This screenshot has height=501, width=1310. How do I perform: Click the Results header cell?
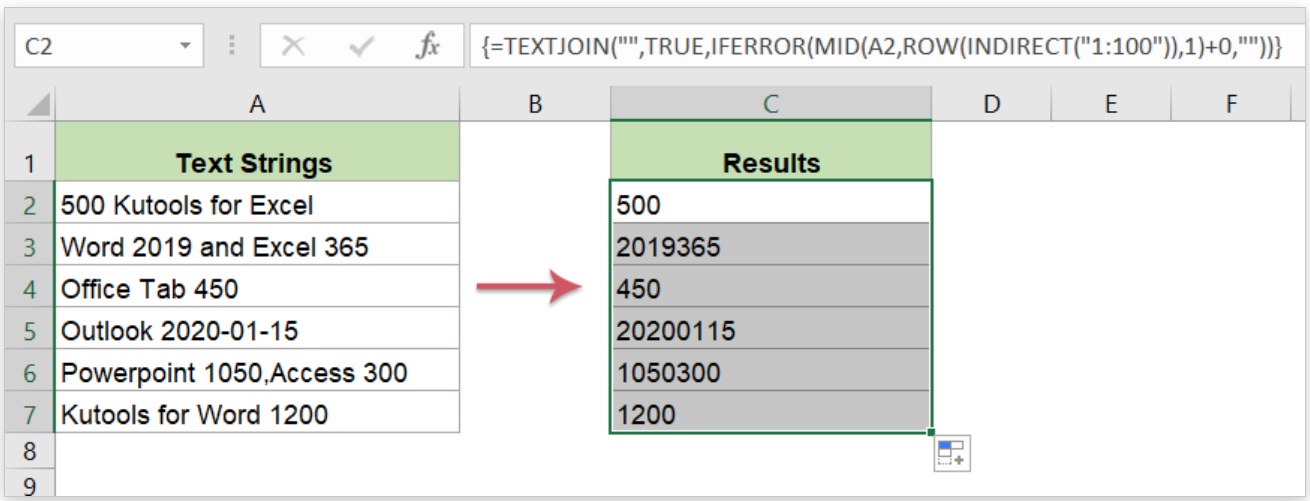(x=771, y=151)
